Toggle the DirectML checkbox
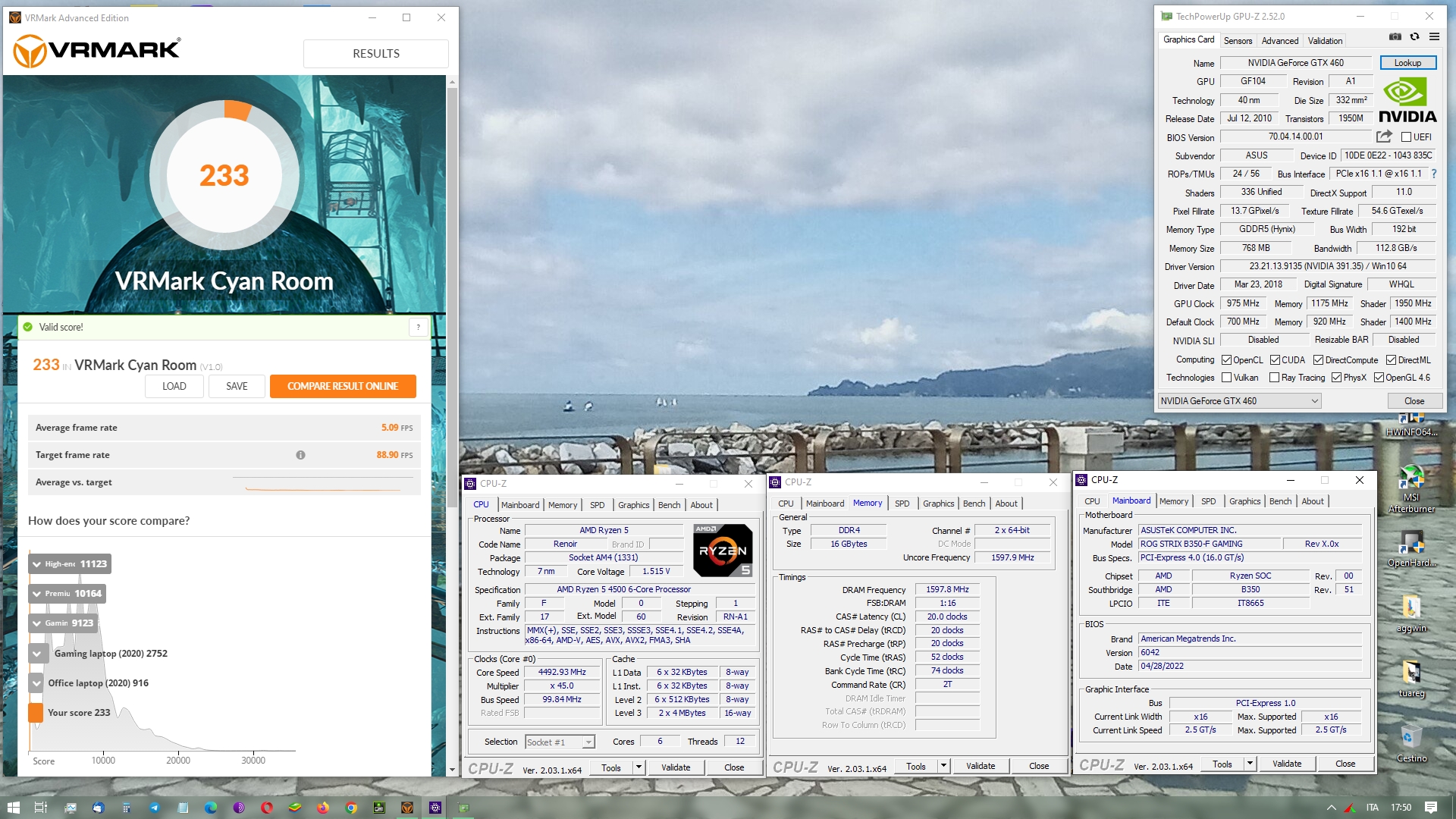The height and width of the screenshot is (819, 1456). pos(1391,360)
